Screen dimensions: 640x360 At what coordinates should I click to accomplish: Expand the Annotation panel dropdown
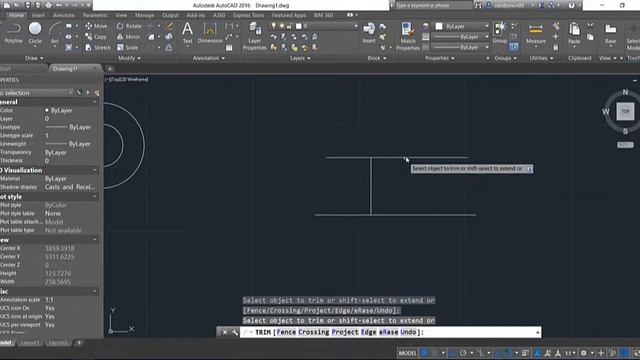(209, 58)
